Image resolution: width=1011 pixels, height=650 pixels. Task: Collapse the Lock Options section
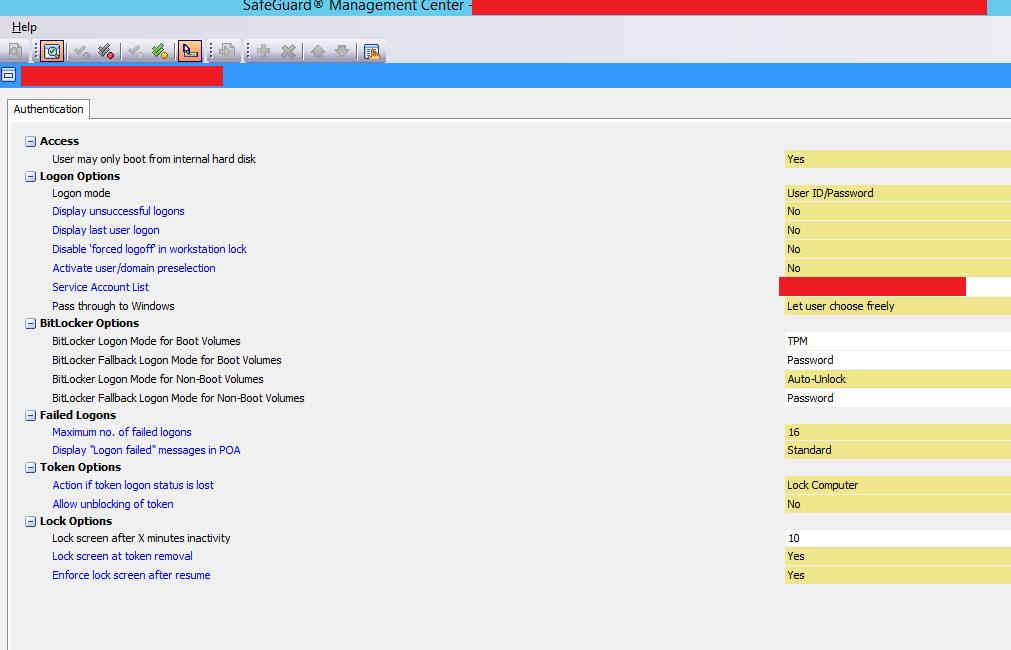(x=30, y=521)
